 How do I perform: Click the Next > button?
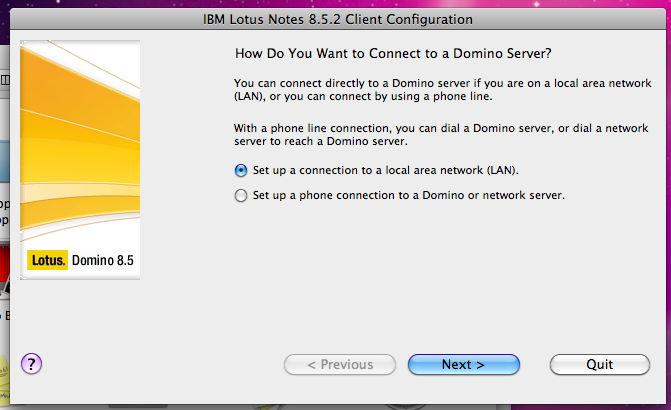click(464, 365)
